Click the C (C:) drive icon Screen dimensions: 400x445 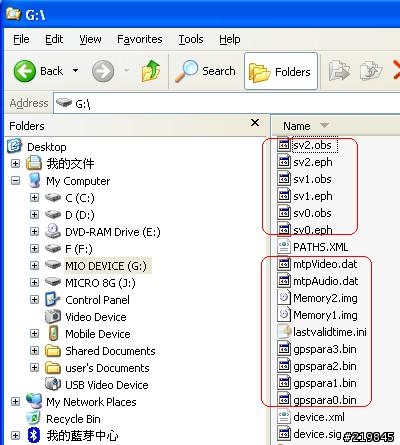point(53,198)
